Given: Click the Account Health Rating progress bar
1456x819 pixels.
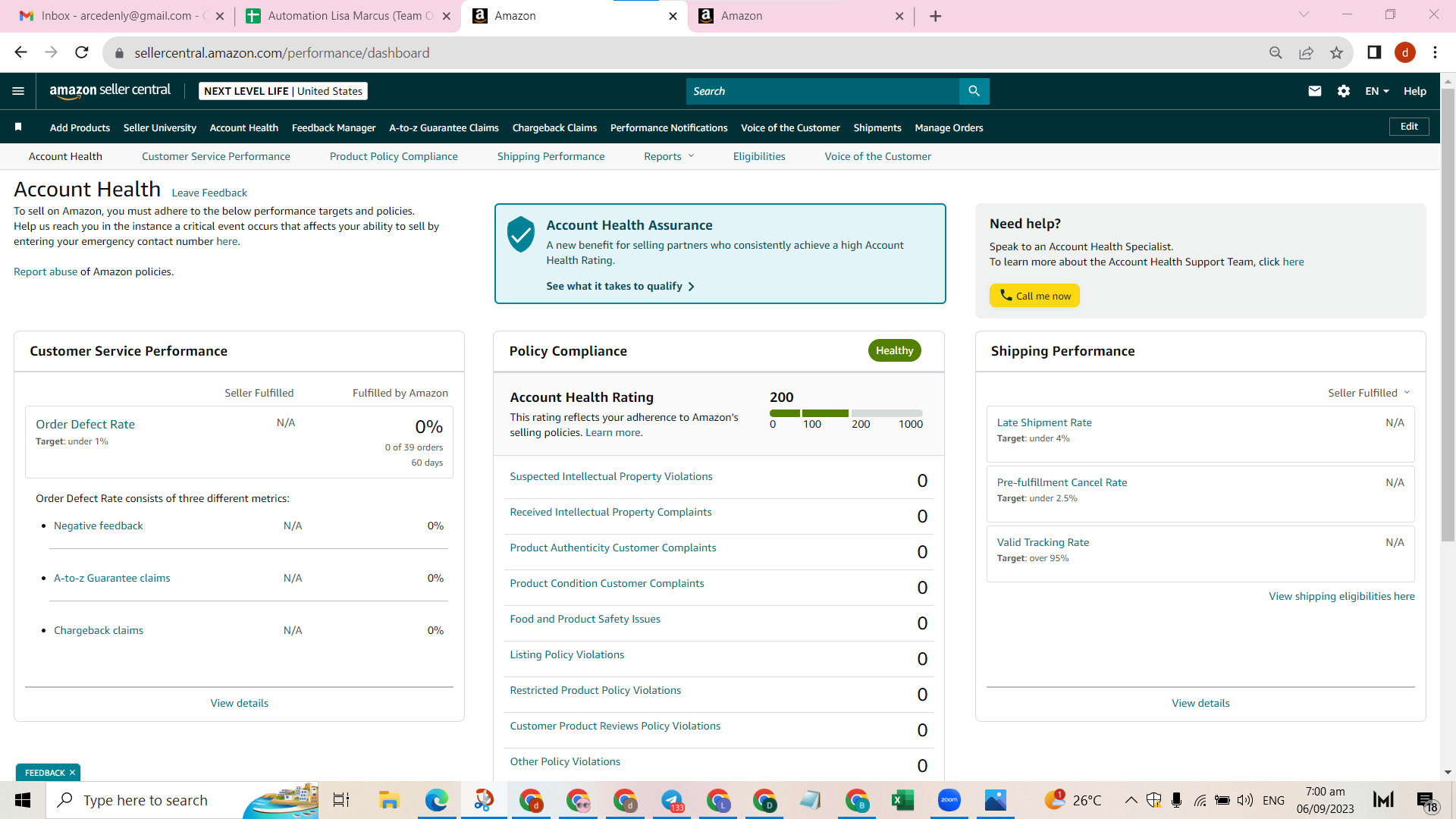Looking at the screenshot, I should [x=846, y=413].
